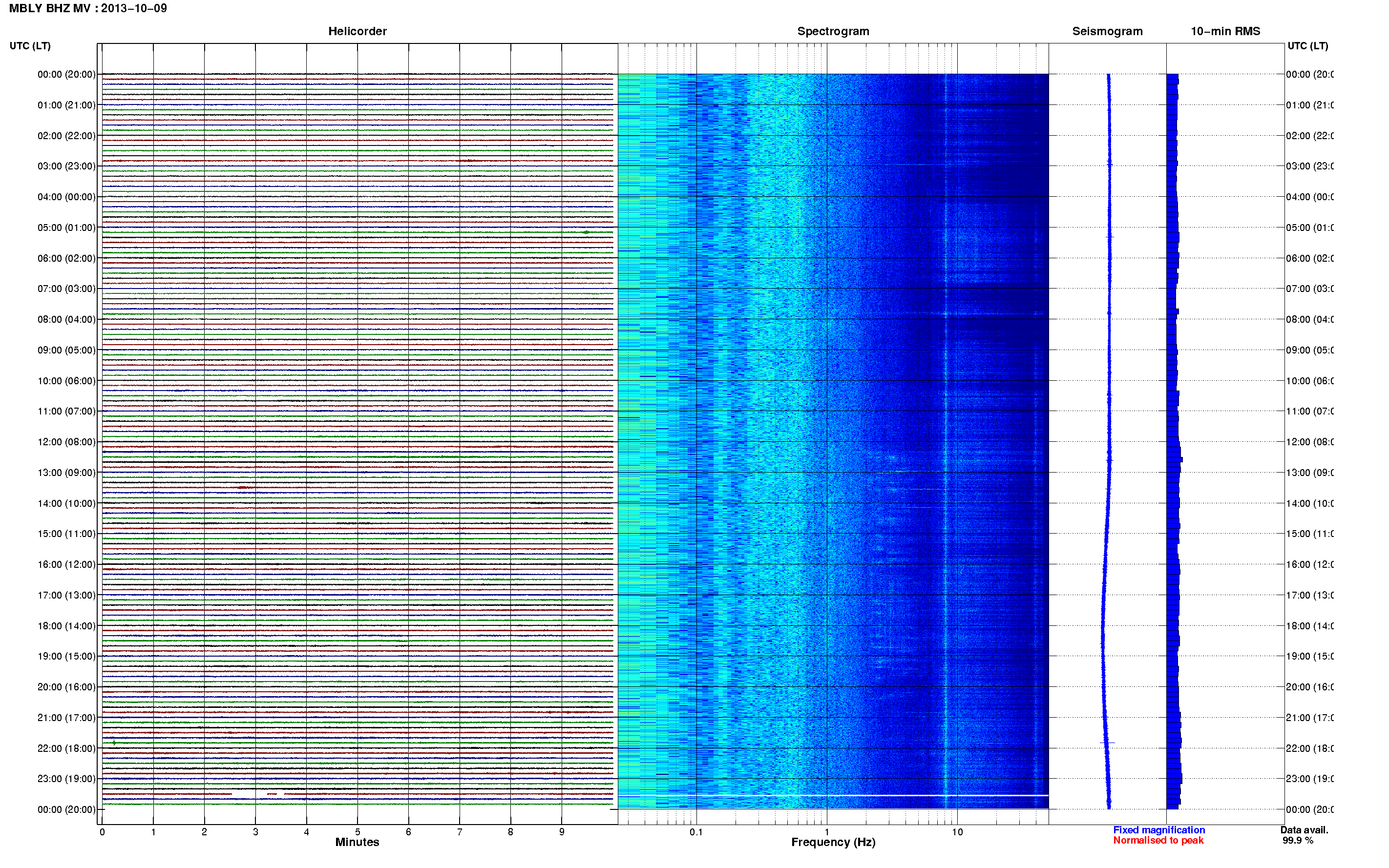Click the 14:00 (10:00) label on the left axis
1389x868 pixels.
[66, 503]
